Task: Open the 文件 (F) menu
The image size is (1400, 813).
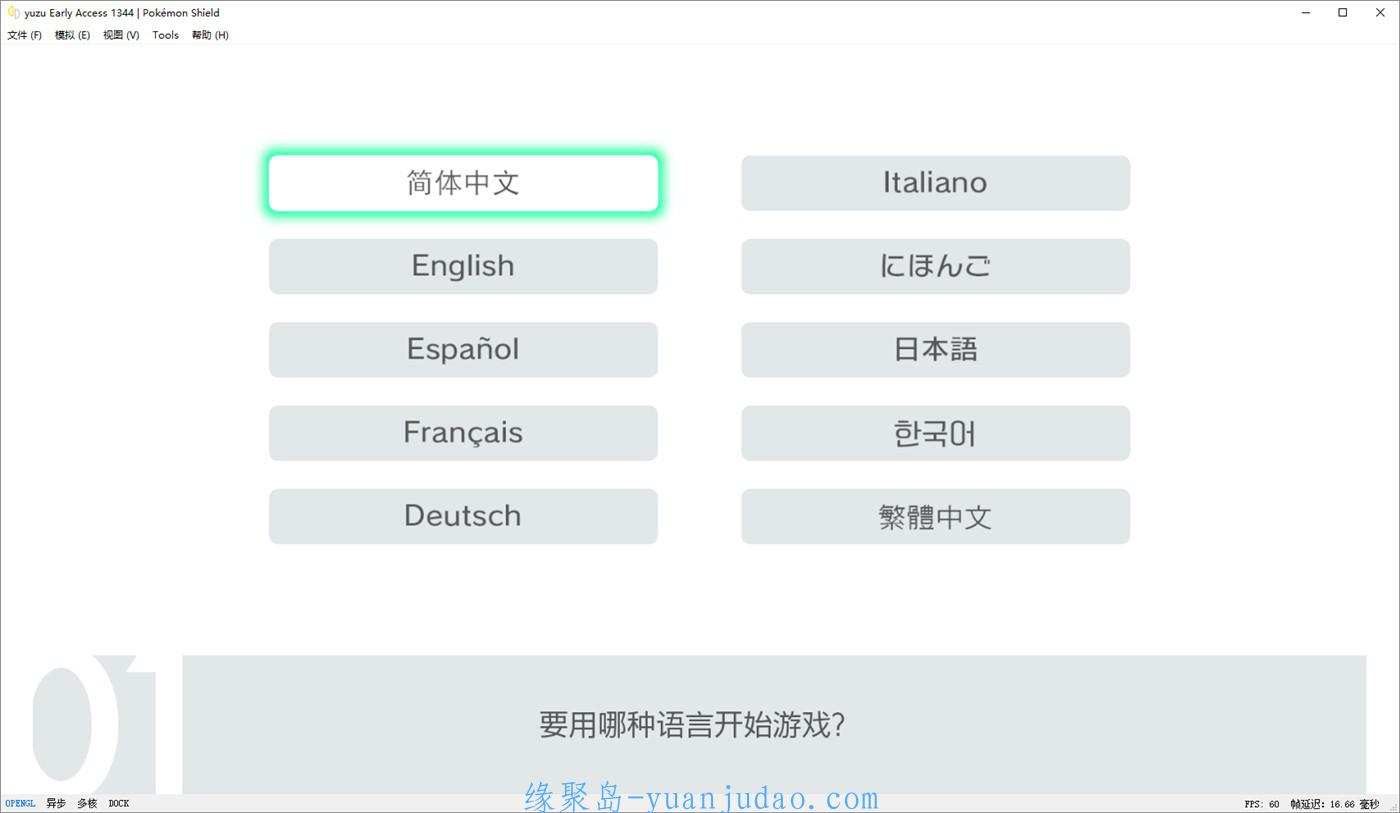Action: click(25, 35)
